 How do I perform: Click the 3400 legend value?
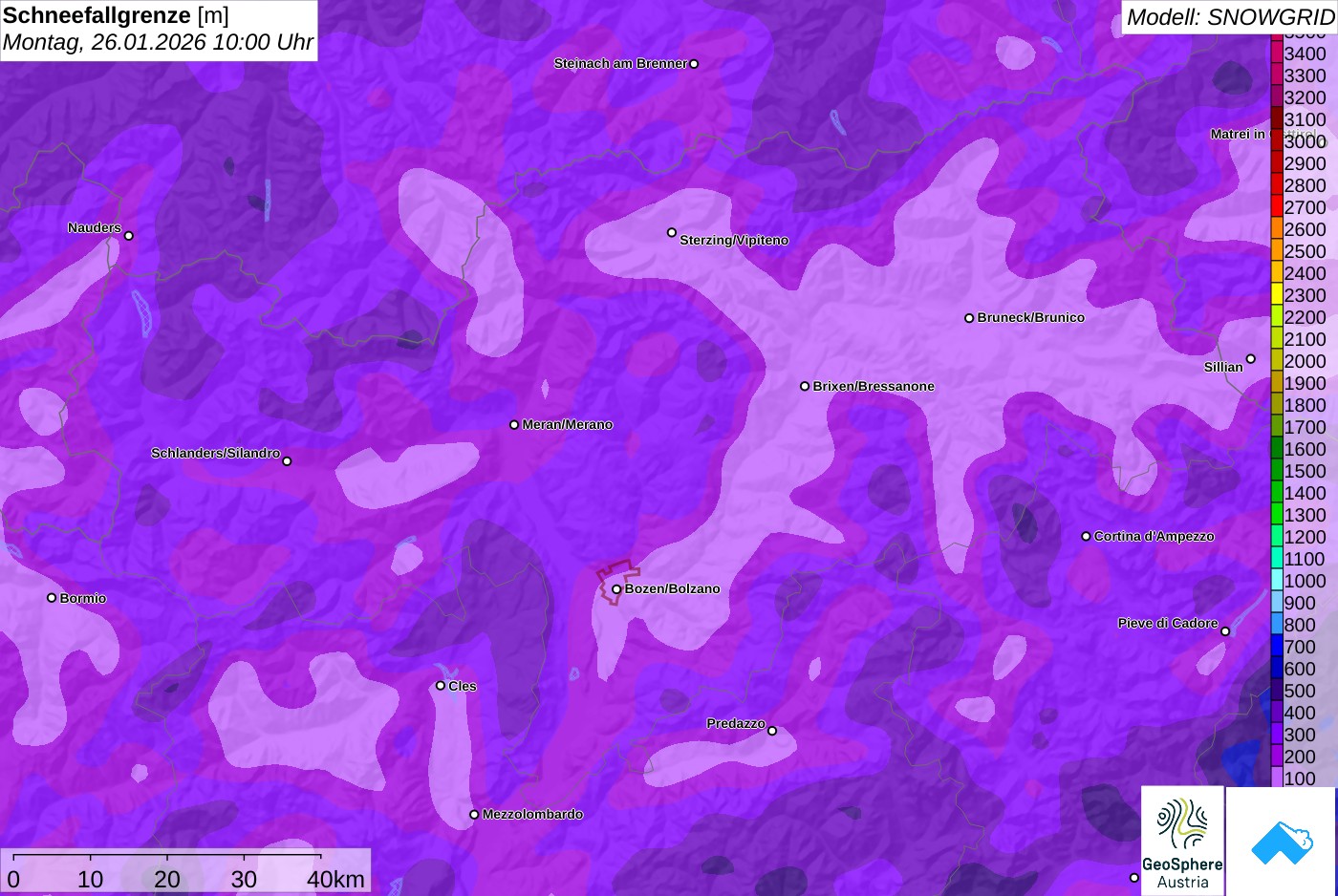click(x=1306, y=53)
